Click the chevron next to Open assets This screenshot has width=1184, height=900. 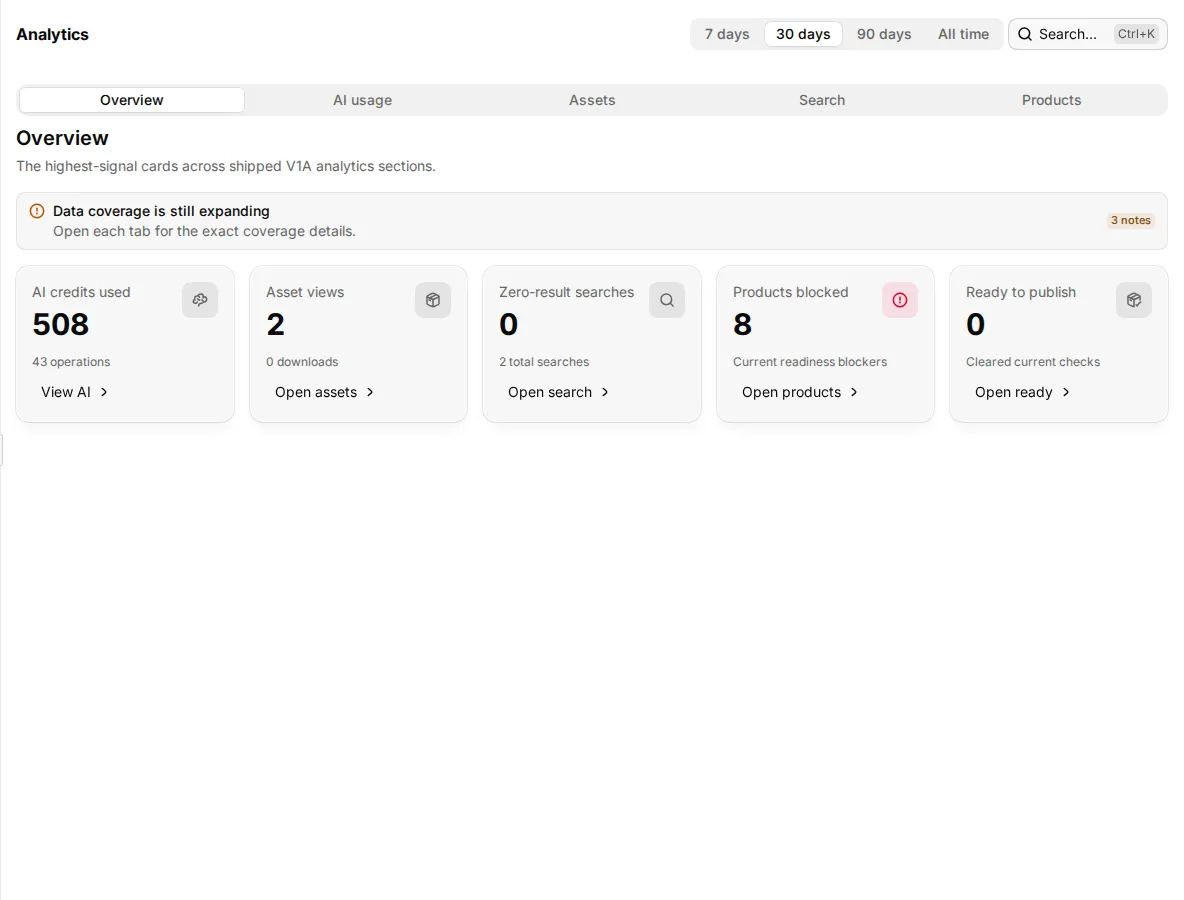click(370, 392)
